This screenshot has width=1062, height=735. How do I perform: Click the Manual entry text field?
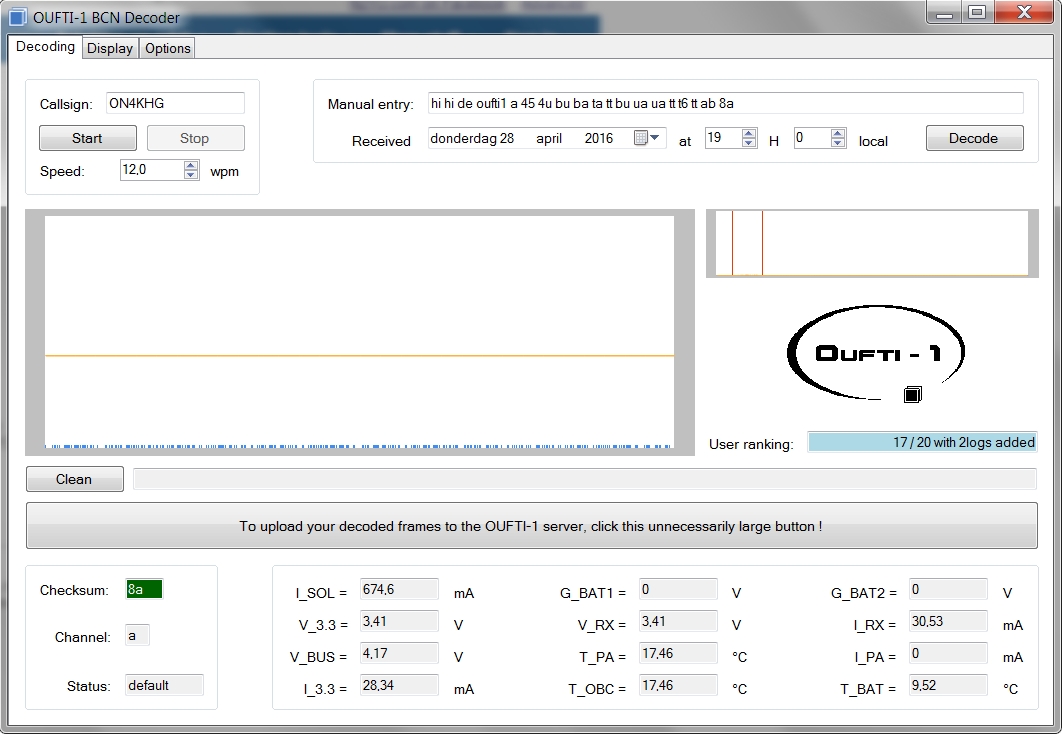(725, 103)
